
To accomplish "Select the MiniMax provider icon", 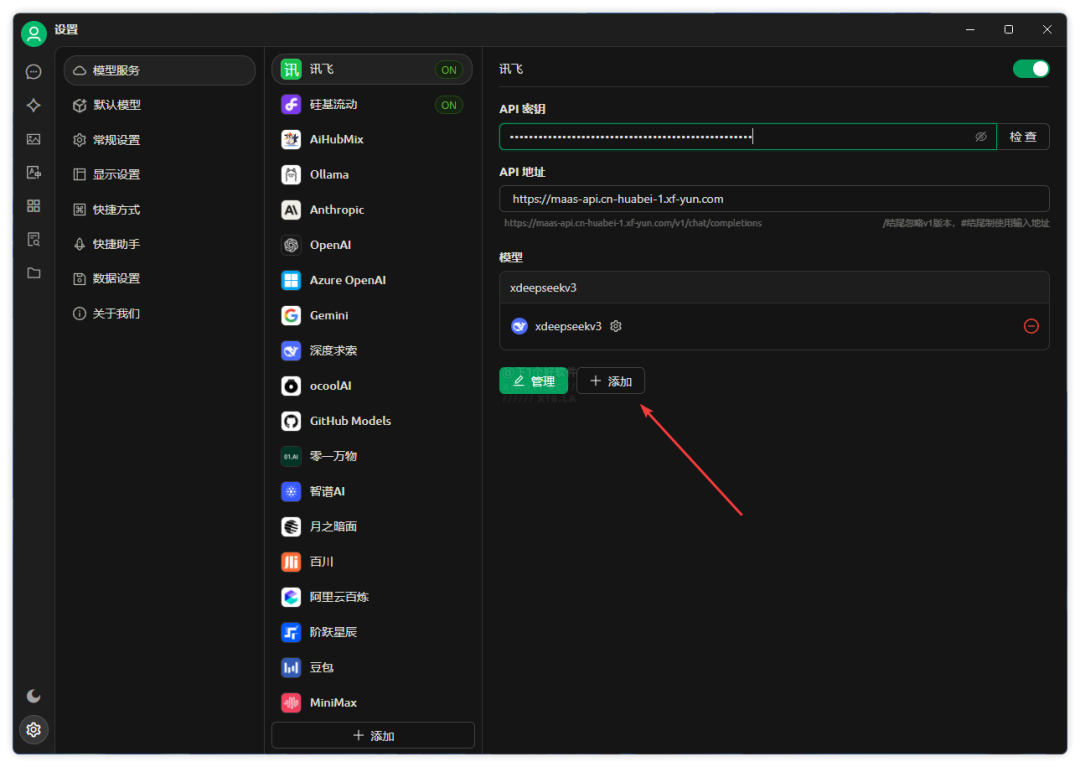I will tap(291, 702).
